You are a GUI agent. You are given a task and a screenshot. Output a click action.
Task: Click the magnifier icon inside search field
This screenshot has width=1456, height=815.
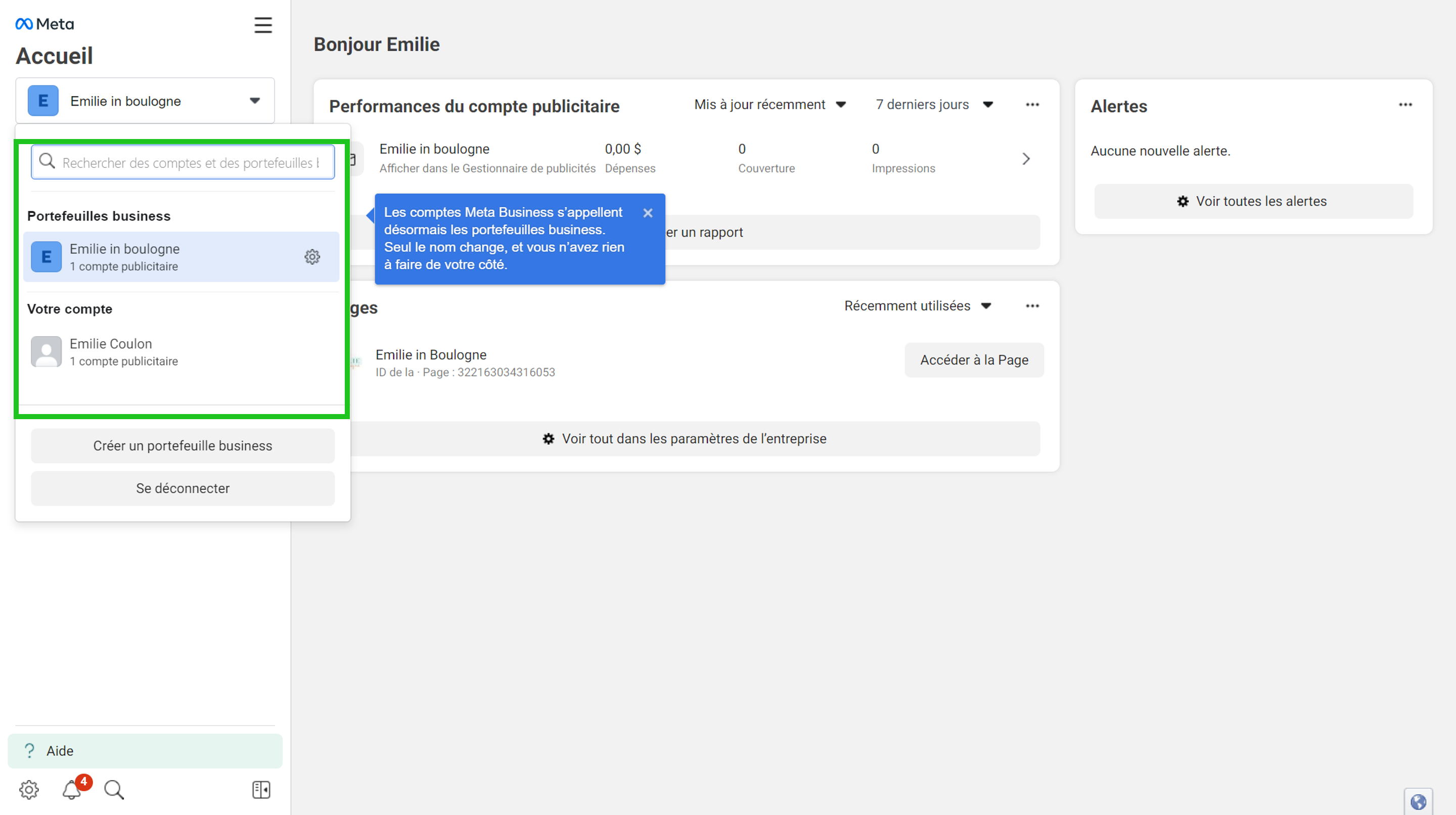47,162
